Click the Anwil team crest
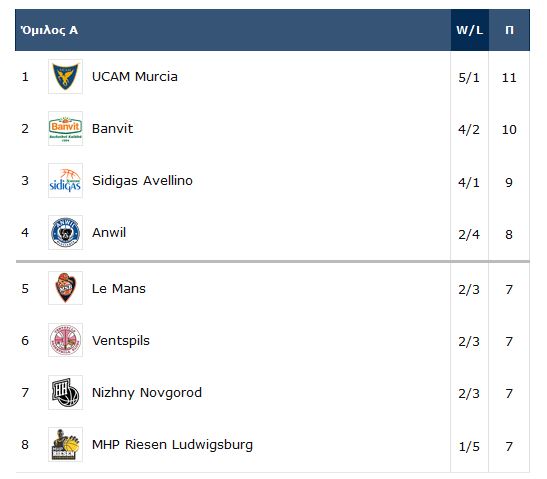The image size is (547, 479). 65,232
